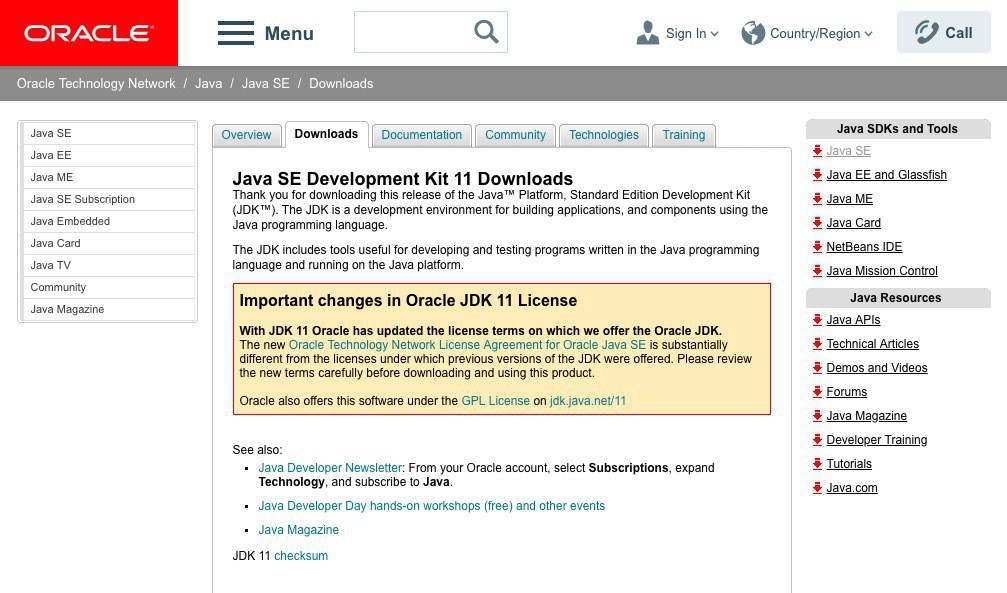Click red arrow beside Technical Articles
The width and height of the screenshot is (1007, 593).
[x=817, y=344]
